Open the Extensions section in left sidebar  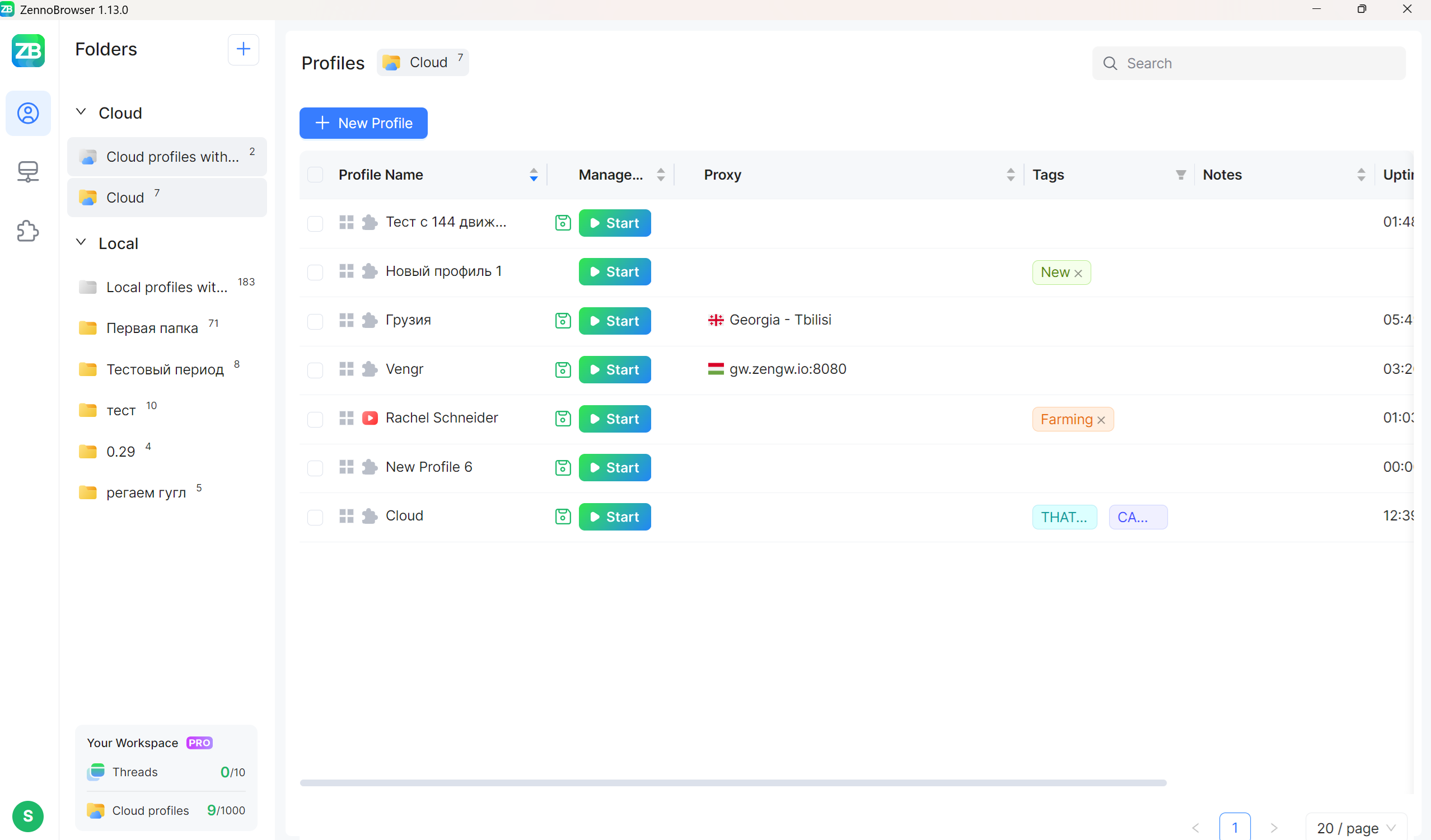click(28, 231)
